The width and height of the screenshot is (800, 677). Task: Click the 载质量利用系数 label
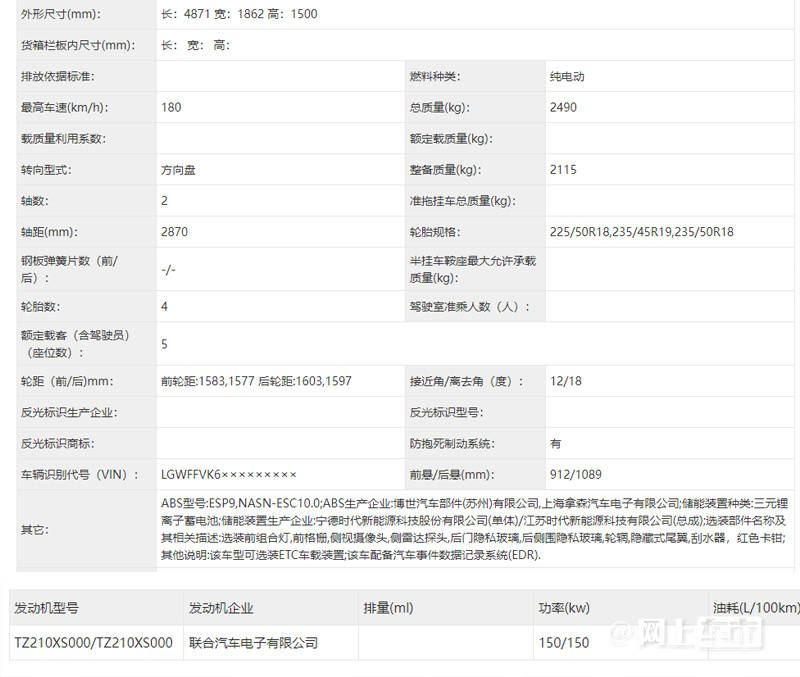tap(63, 138)
